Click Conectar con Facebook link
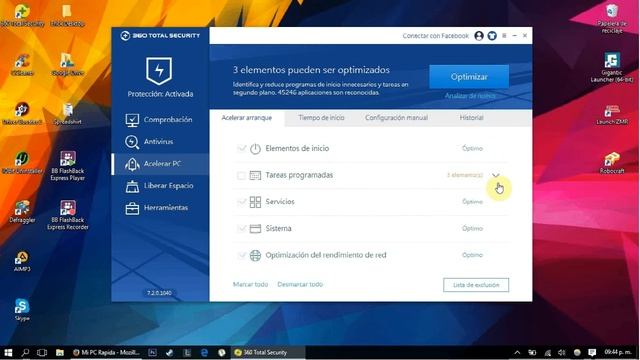Viewport: 640px width, 360px height. [x=436, y=36]
